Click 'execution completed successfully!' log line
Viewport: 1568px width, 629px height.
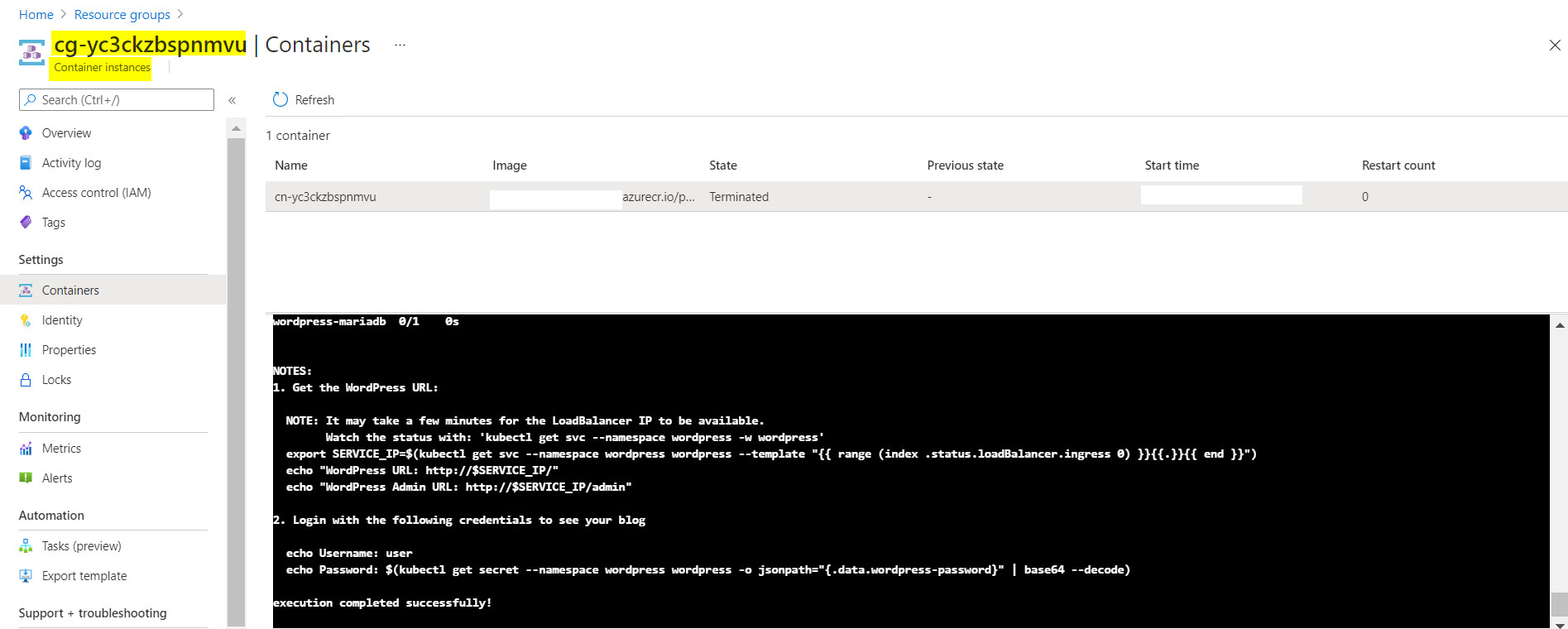click(382, 603)
